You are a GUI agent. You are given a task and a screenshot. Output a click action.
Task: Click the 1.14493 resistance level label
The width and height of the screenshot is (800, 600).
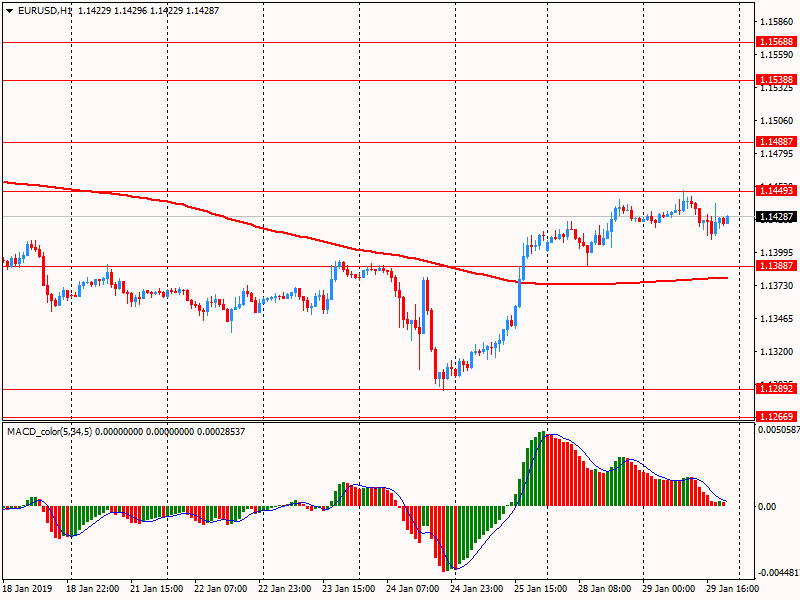(x=776, y=190)
